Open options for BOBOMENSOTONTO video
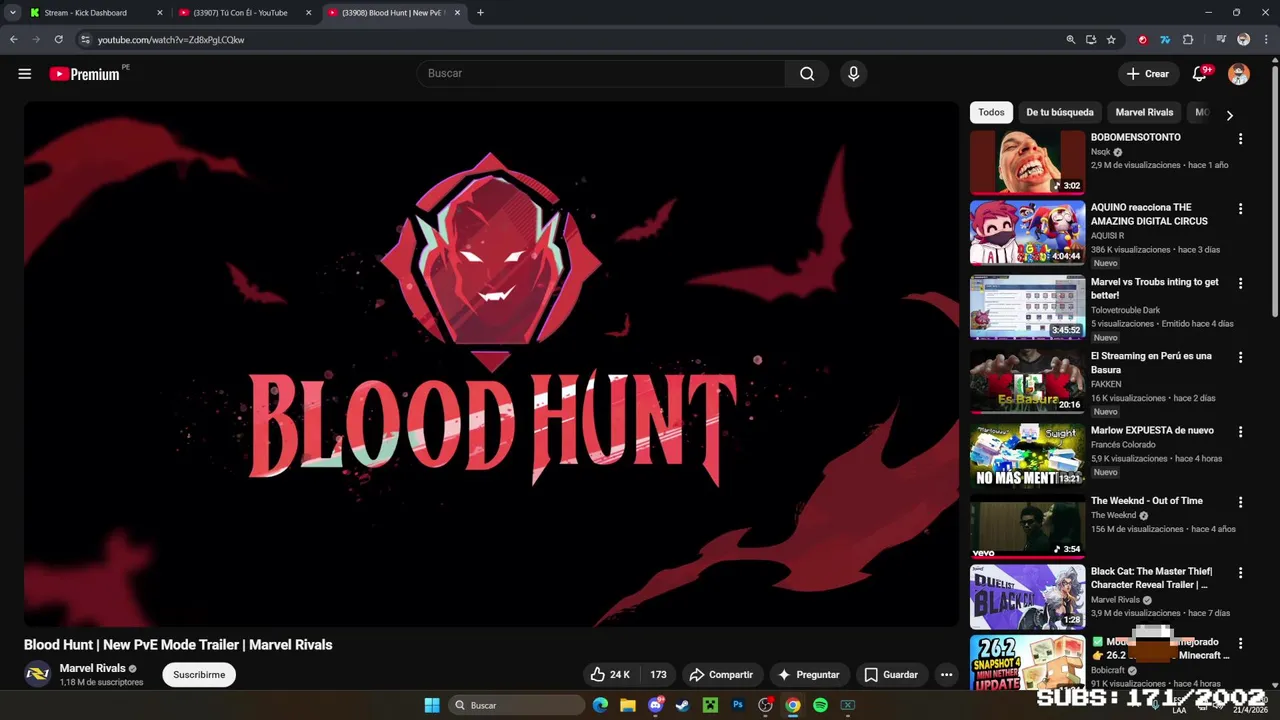This screenshot has width=1280, height=720. 1240,139
